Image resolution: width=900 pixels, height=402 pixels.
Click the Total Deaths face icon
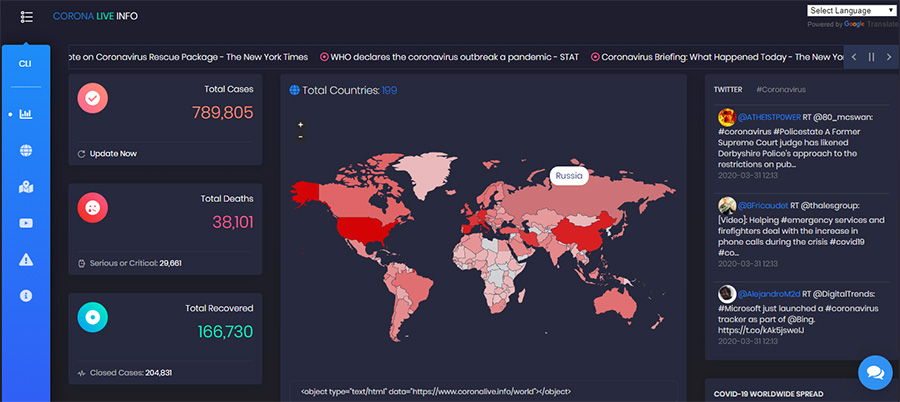click(x=92, y=208)
